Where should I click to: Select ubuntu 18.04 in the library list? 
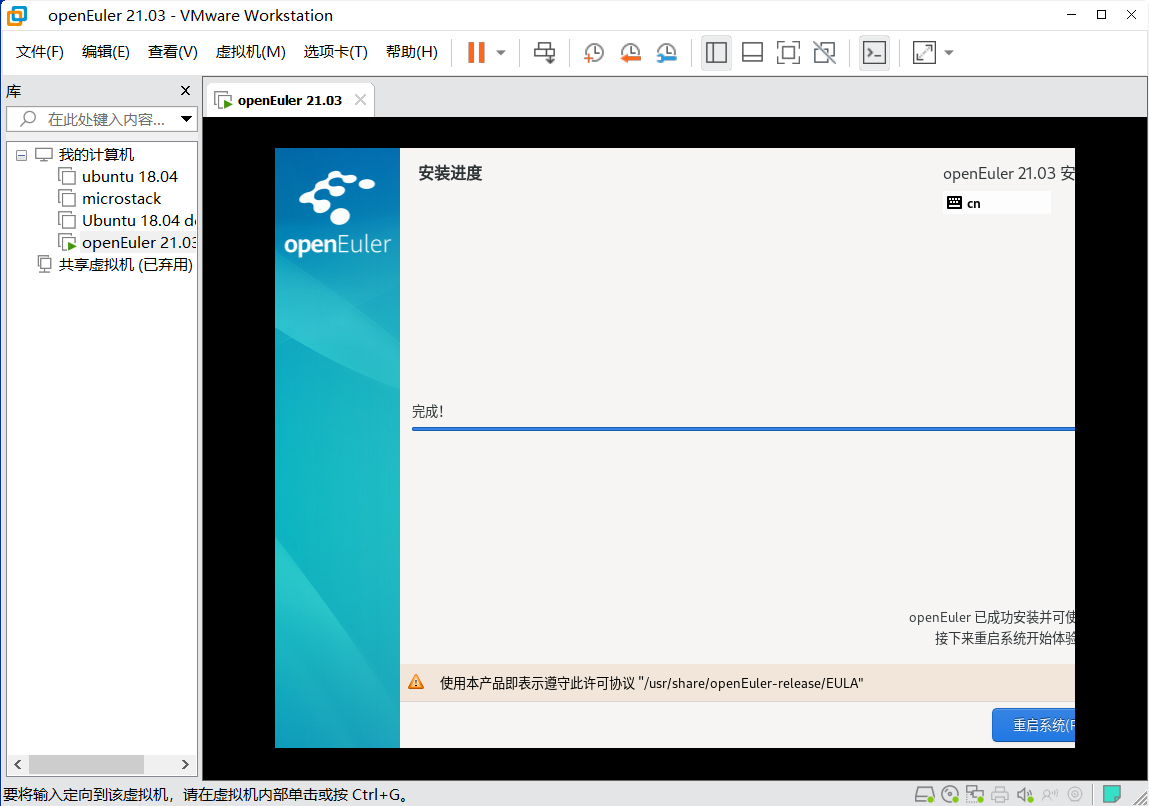[x=128, y=176]
